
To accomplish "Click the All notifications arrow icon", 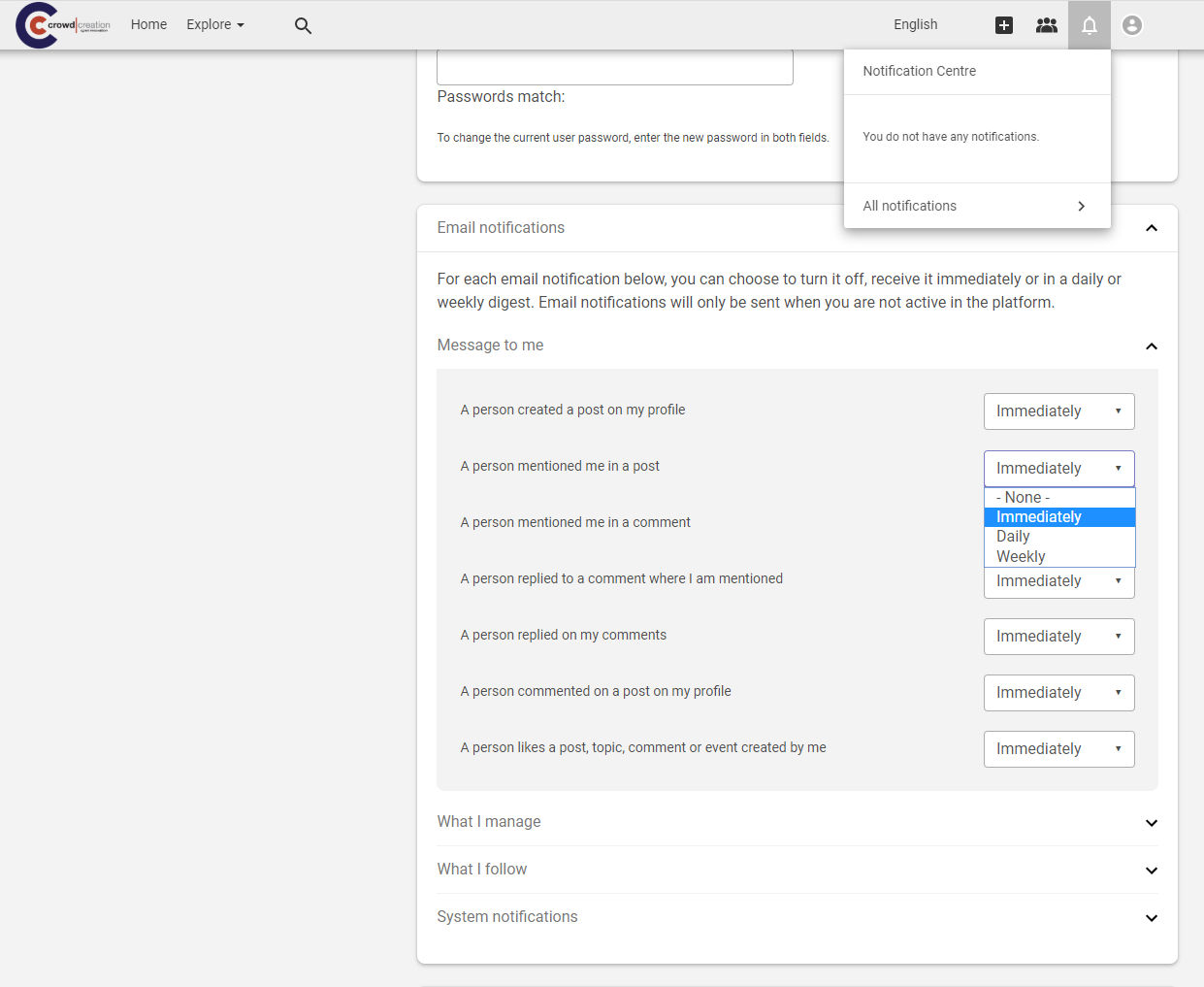I will (1081, 206).
